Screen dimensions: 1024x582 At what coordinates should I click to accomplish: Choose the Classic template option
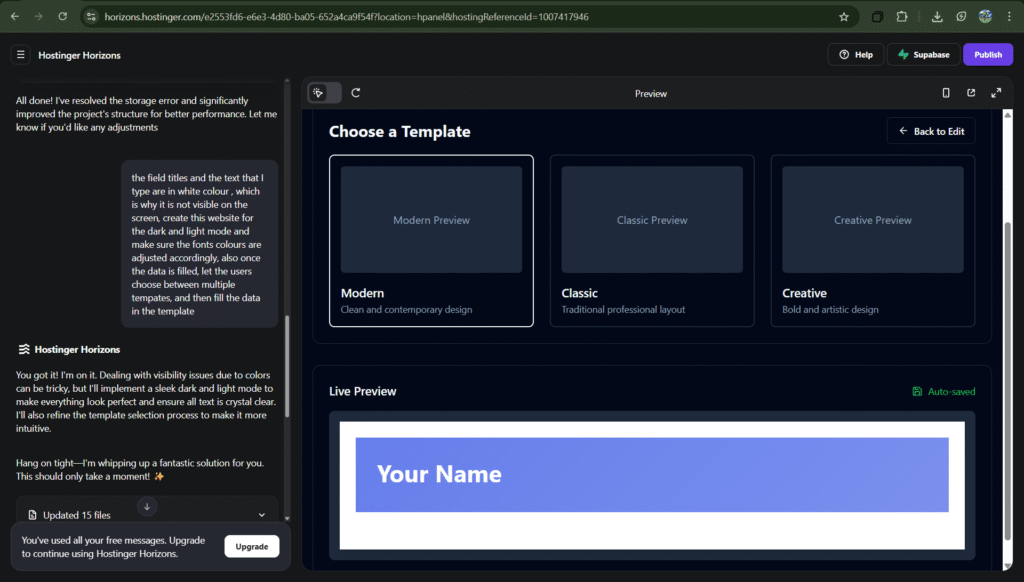[x=652, y=240]
